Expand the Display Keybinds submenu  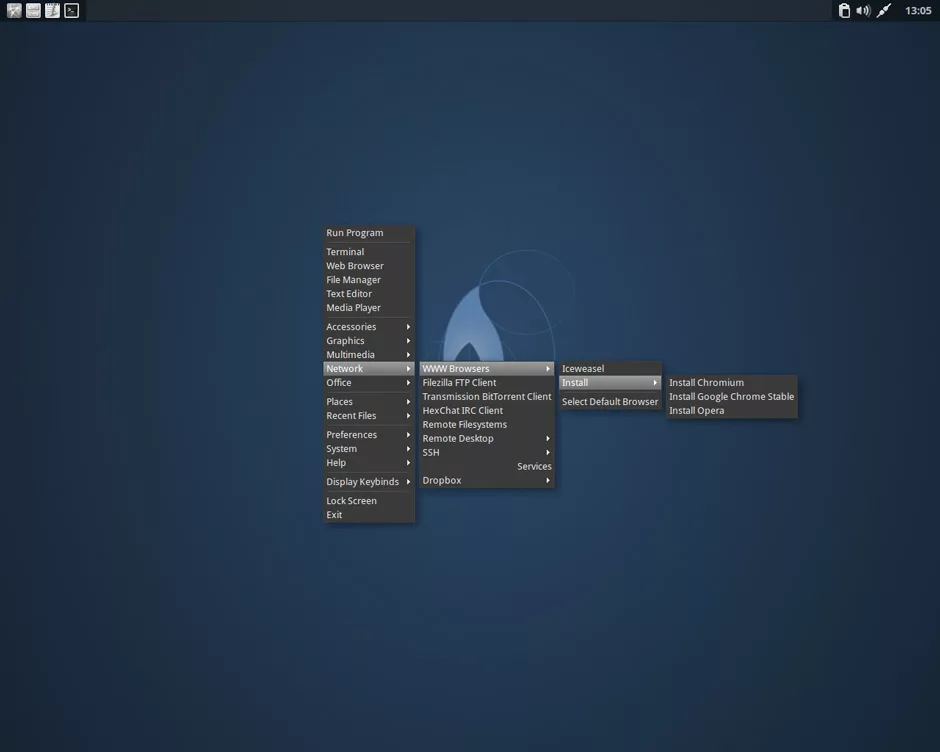(x=369, y=482)
